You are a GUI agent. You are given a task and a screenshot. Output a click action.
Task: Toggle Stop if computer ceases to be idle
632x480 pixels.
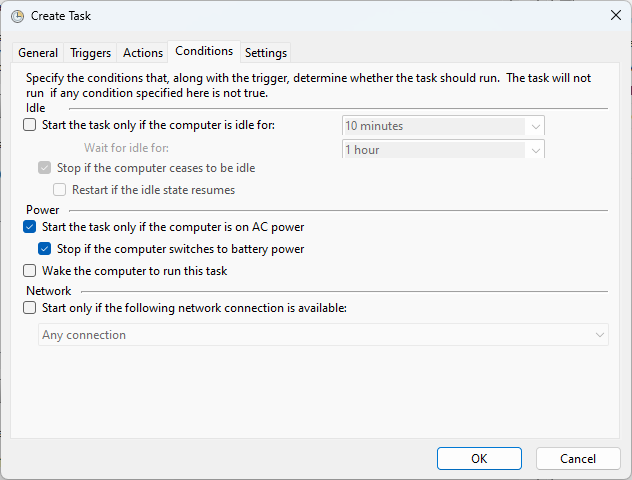point(45,168)
